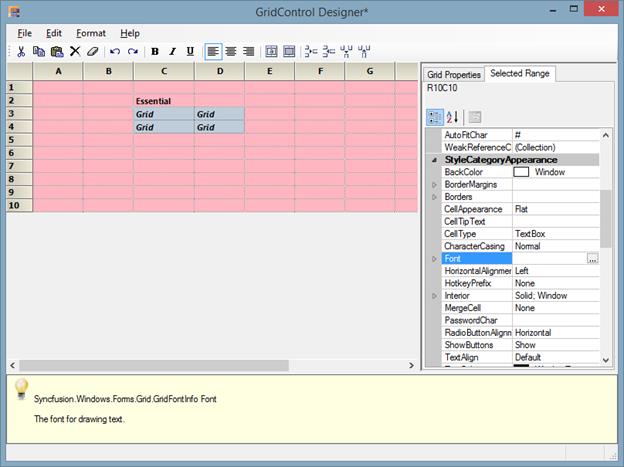Click the first column insert/remove icon
The image size is (624, 467).
pos(346,51)
